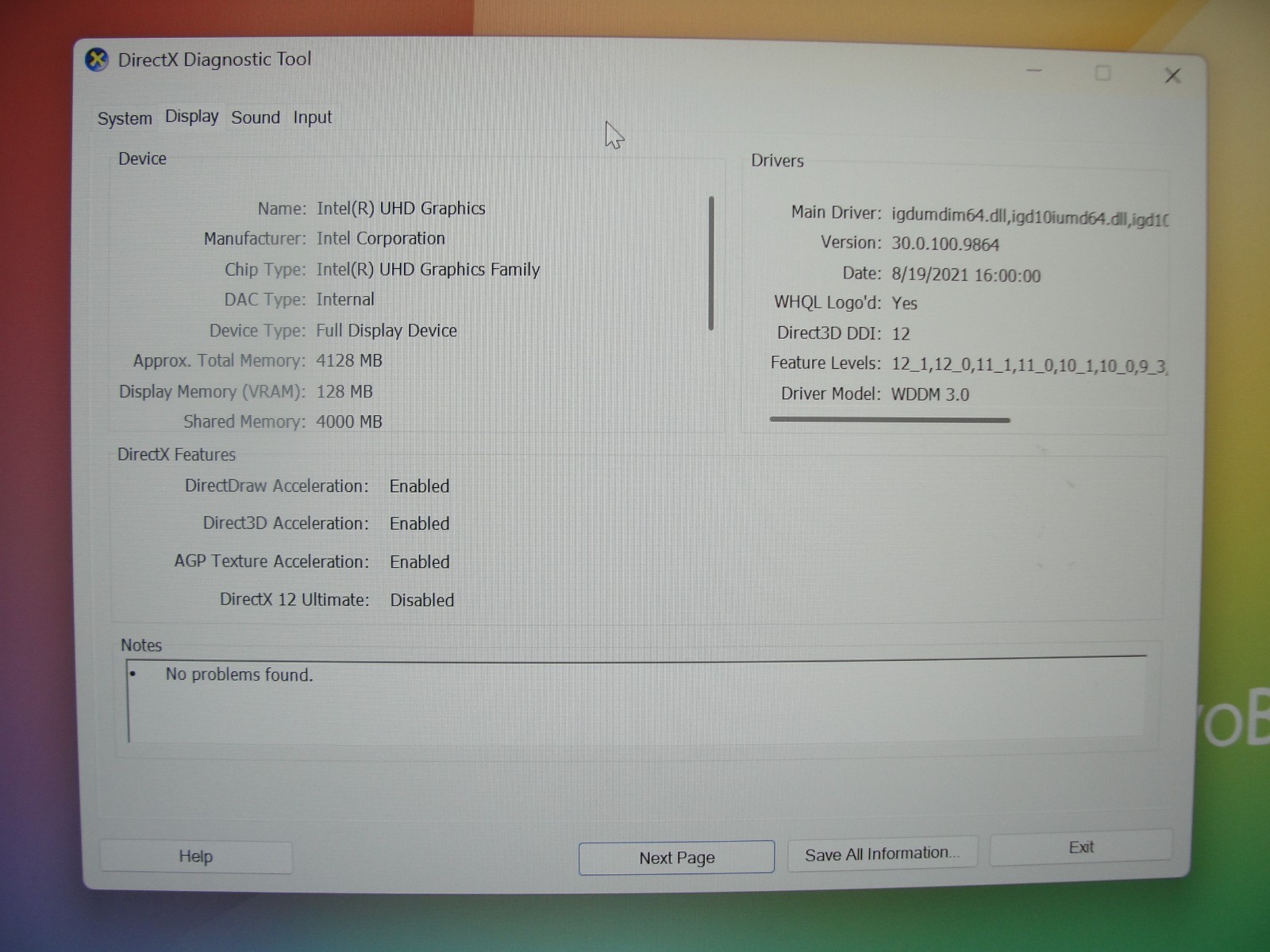Click AGP Texture Acceleration 'Enabled' status
This screenshot has width=1270, height=952.
pyautogui.click(x=420, y=562)
